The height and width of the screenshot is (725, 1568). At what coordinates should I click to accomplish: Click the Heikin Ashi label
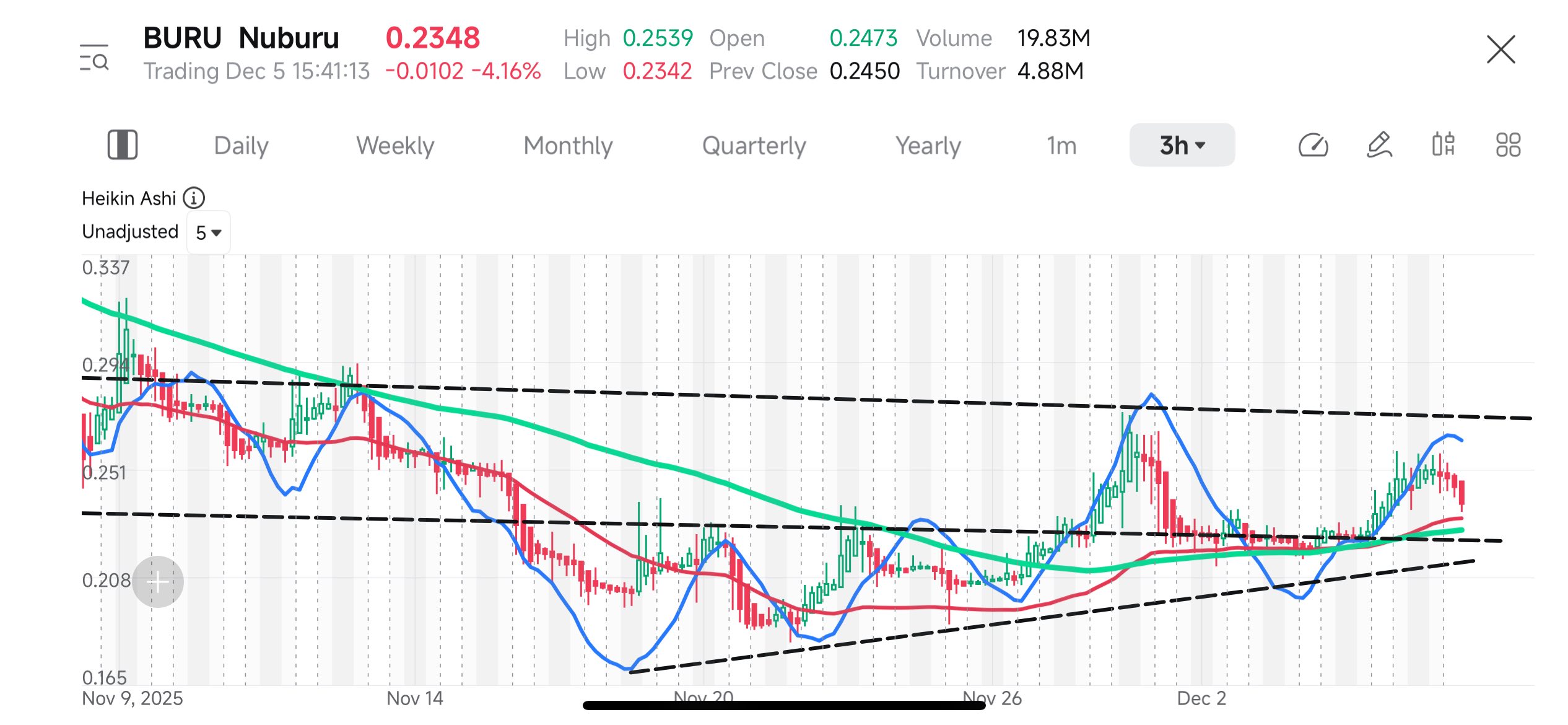(x=129, y=198)
